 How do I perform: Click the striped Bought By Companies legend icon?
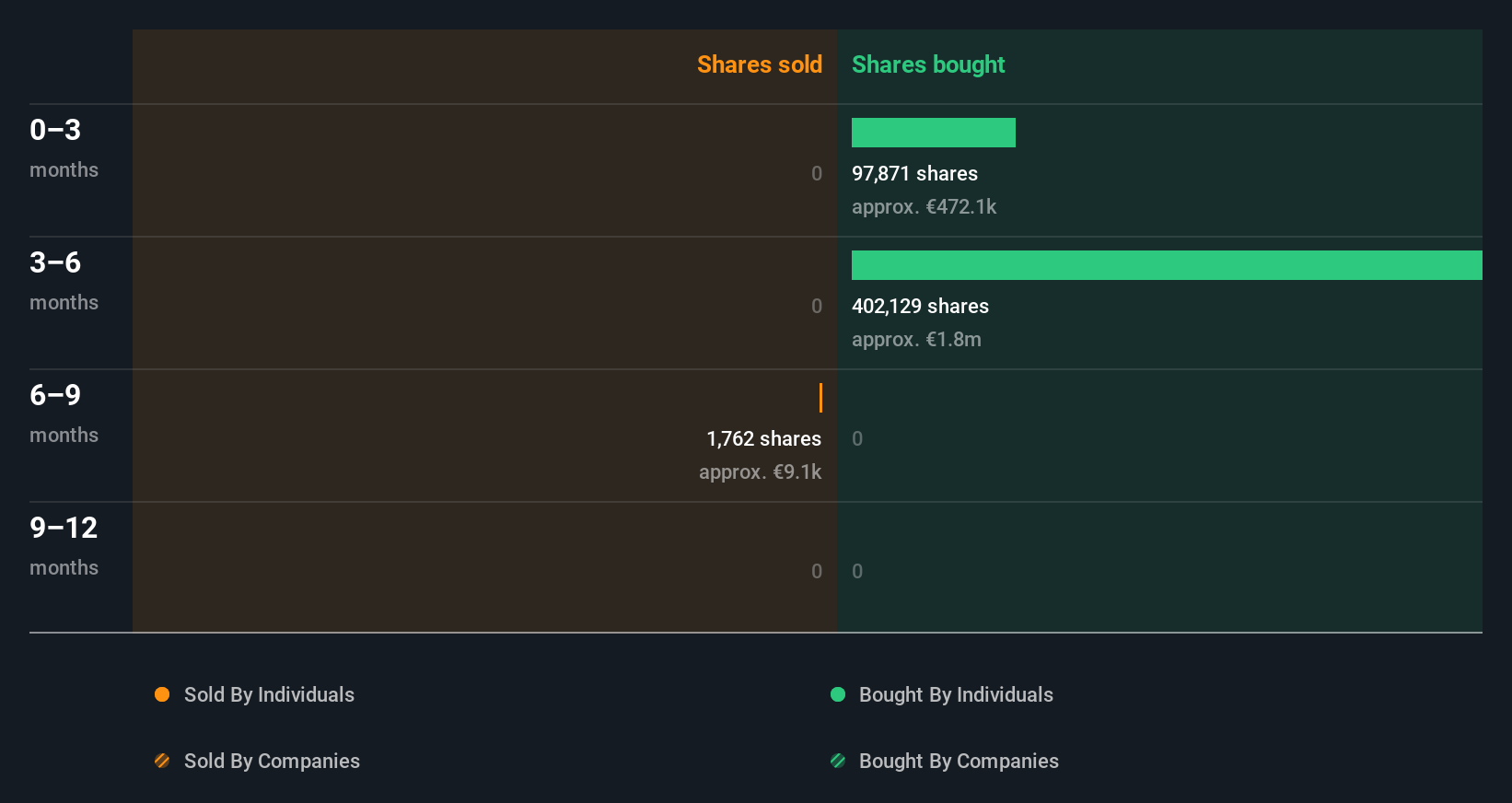click(838, 761)
